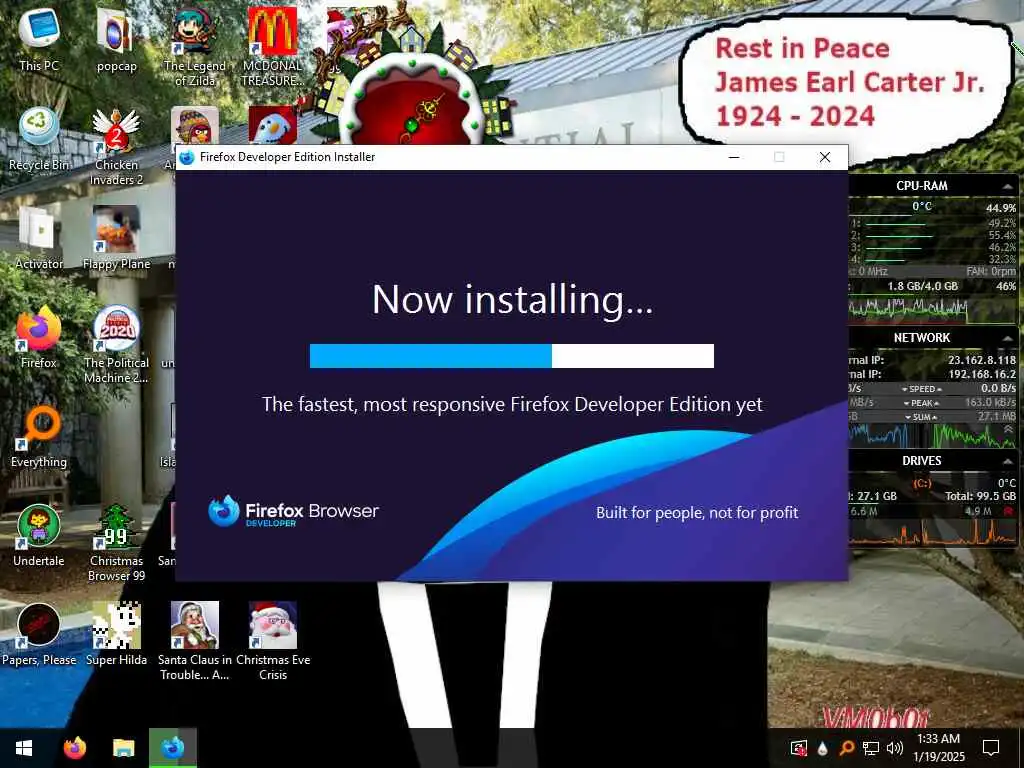Screen dimensions: 1024x768
Task: Collapse the CPU-RAM widget section
Action: [1008, 187]
